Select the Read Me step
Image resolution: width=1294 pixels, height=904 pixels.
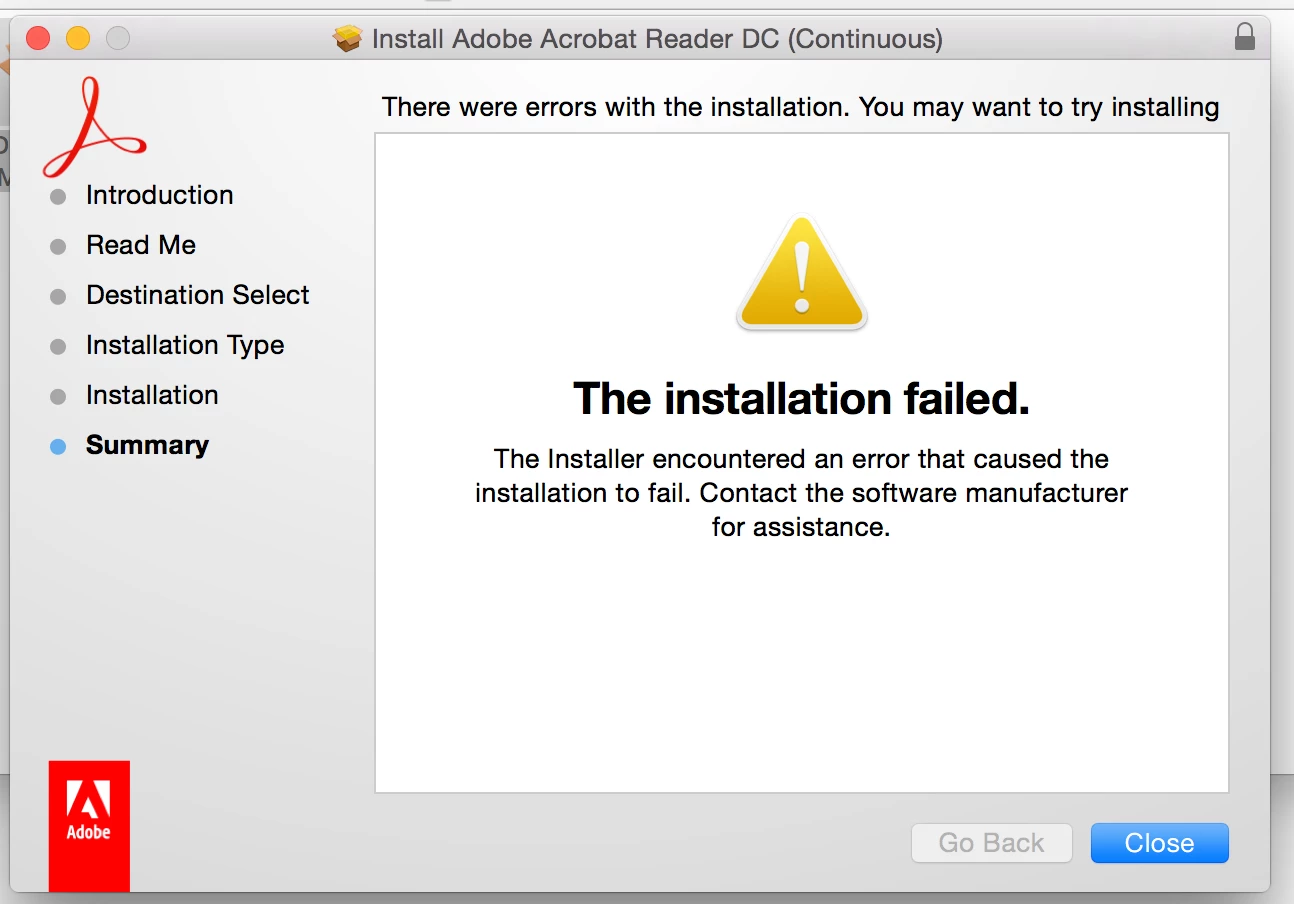141,245
